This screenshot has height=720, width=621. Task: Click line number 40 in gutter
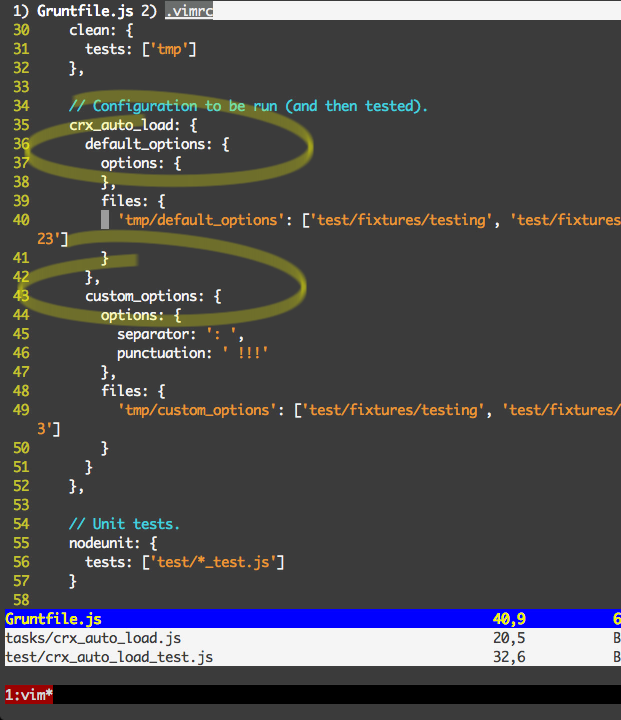point(21,219)
